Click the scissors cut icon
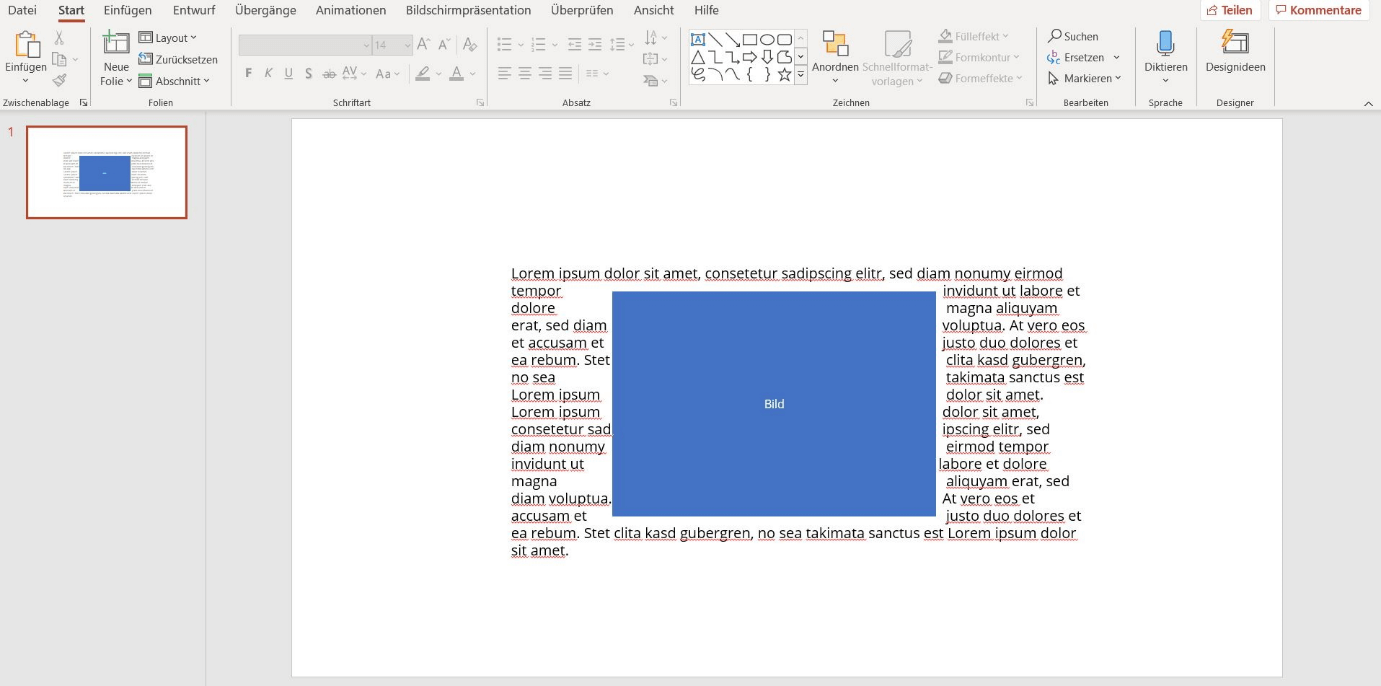1381x686 pixels. coord(59,38)
